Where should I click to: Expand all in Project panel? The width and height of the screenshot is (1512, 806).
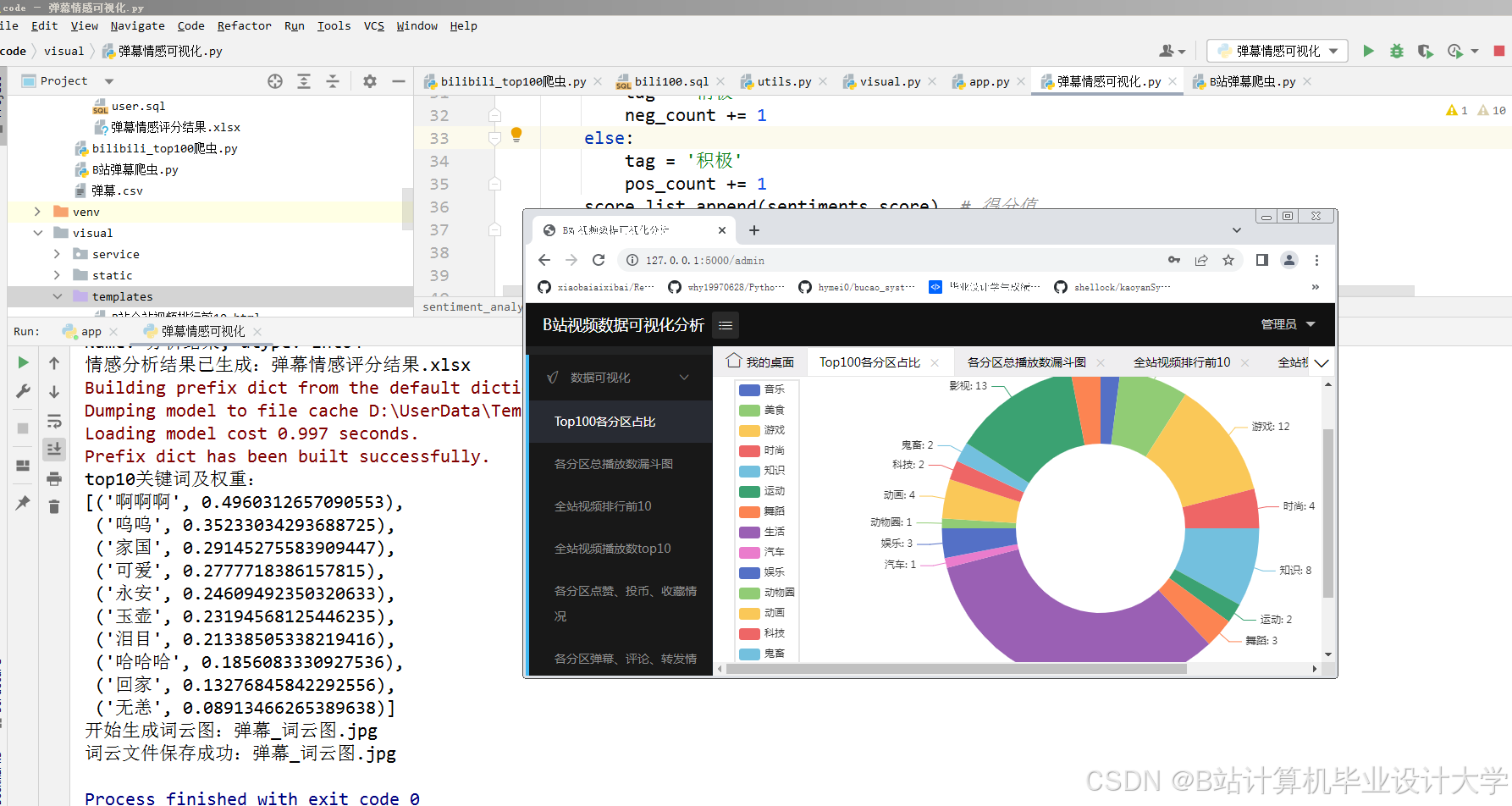click(x=304, y=81)
